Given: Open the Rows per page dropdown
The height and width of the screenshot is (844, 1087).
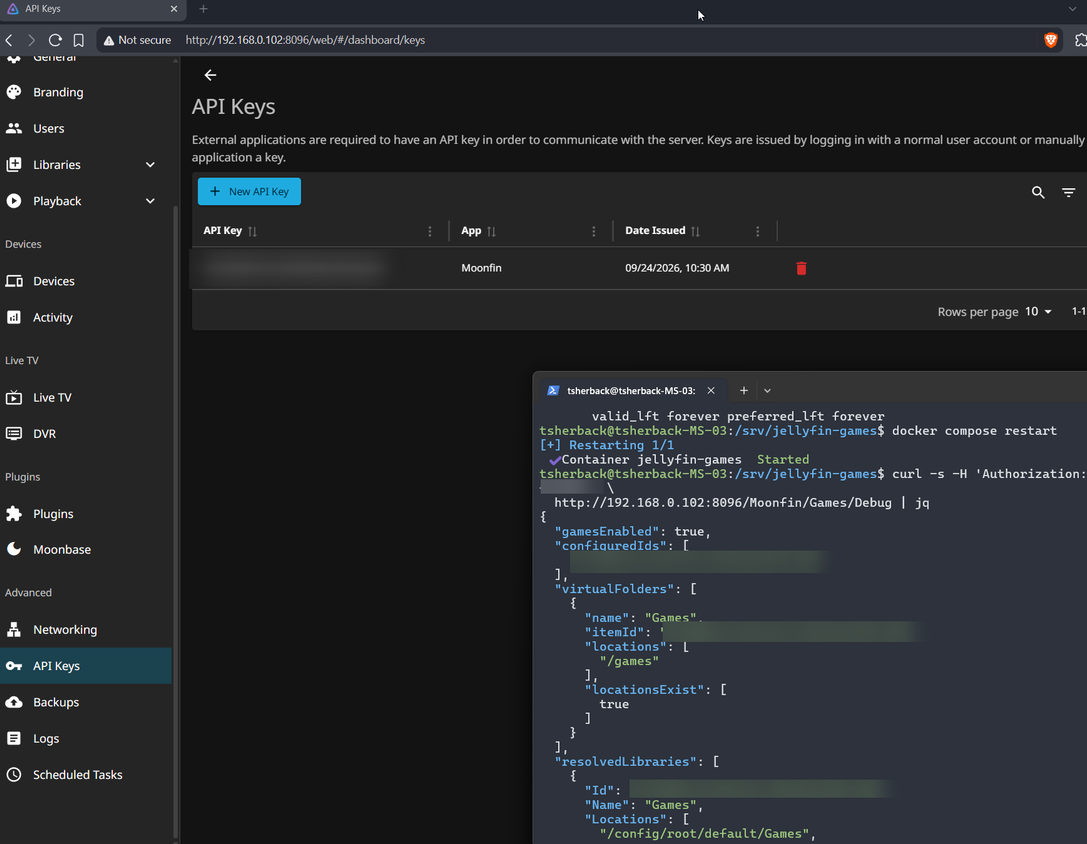Looking at the screenshot, I should 1038,312.
